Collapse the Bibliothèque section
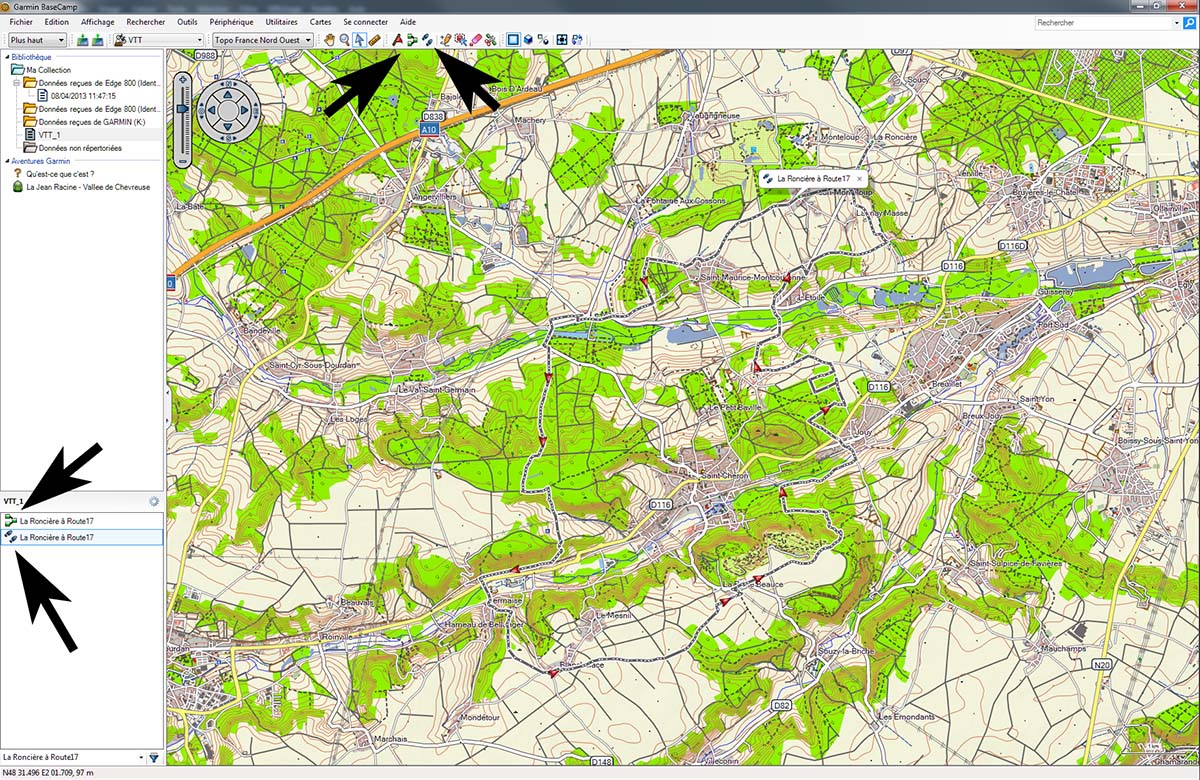This screenshot has width=1200, height=780. [x=7, y=58]
